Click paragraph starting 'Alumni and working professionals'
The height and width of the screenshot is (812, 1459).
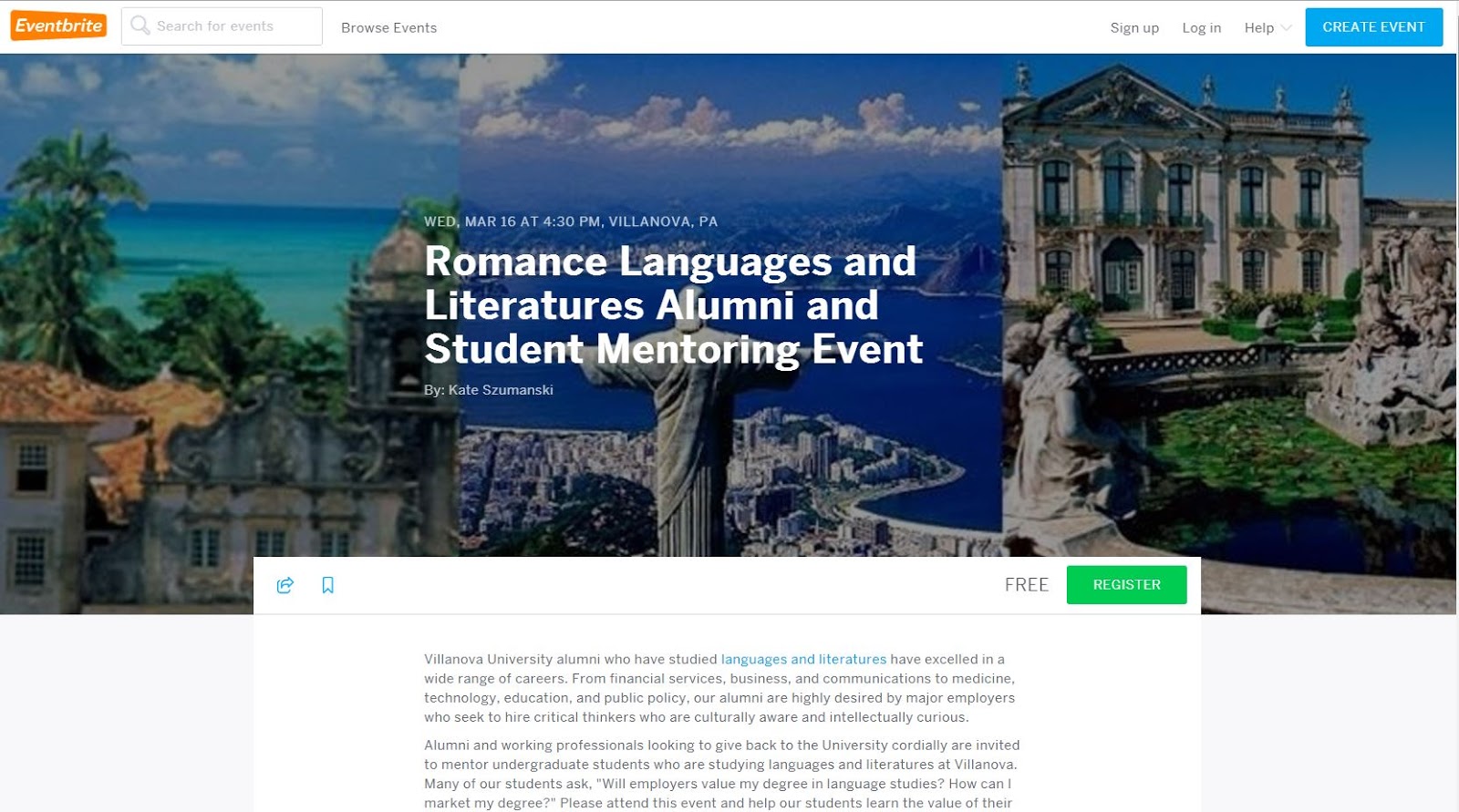(721, 774)
